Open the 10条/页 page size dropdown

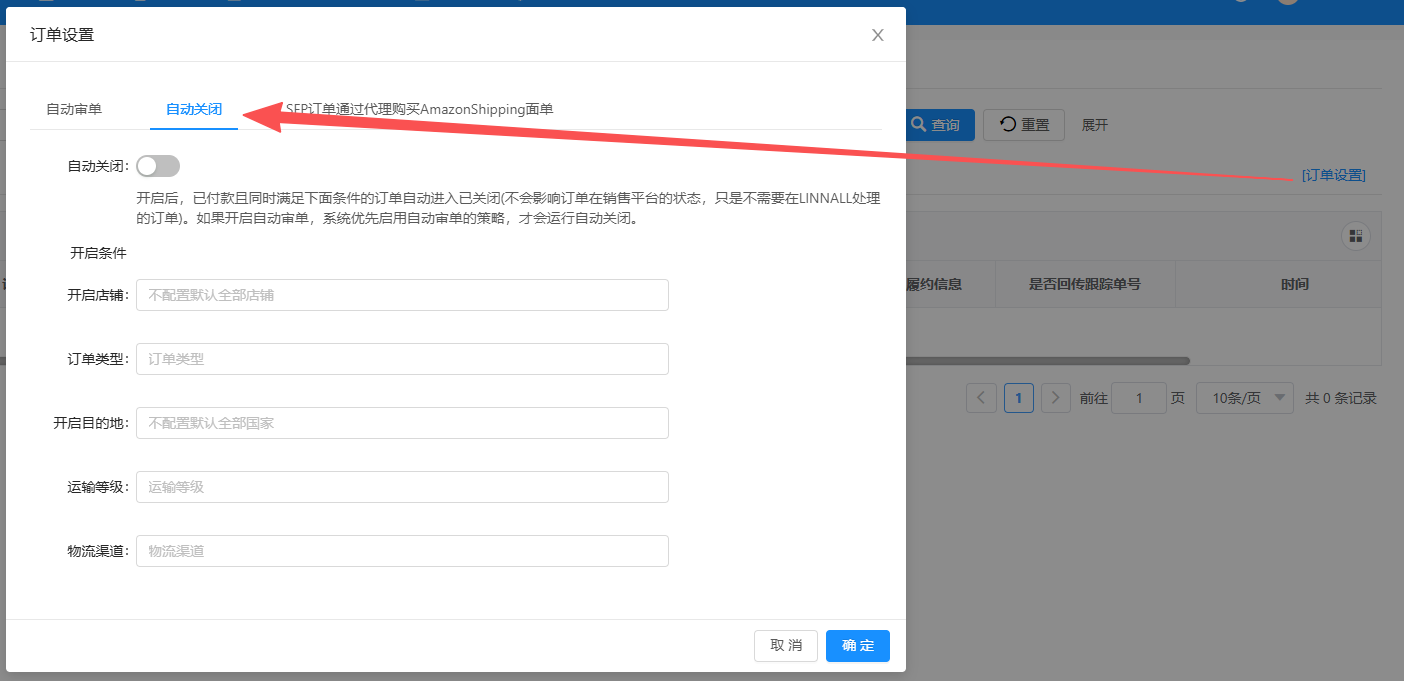point(1244,398)
